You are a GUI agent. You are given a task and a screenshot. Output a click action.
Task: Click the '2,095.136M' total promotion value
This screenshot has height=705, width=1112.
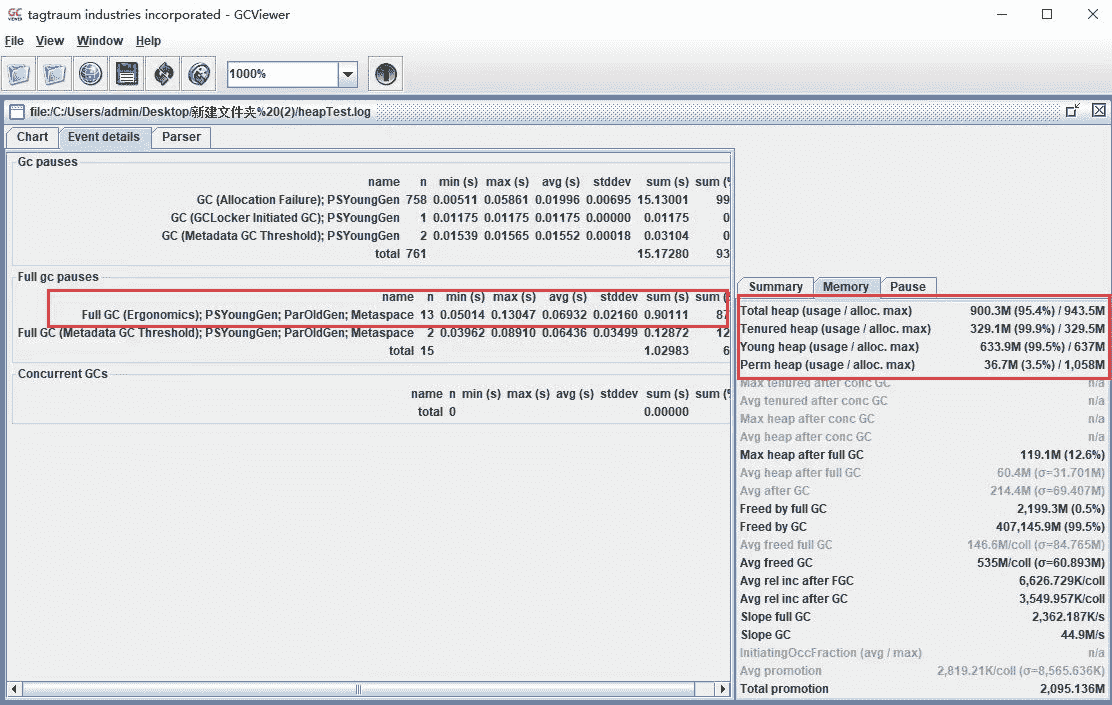coord(1072,689)
